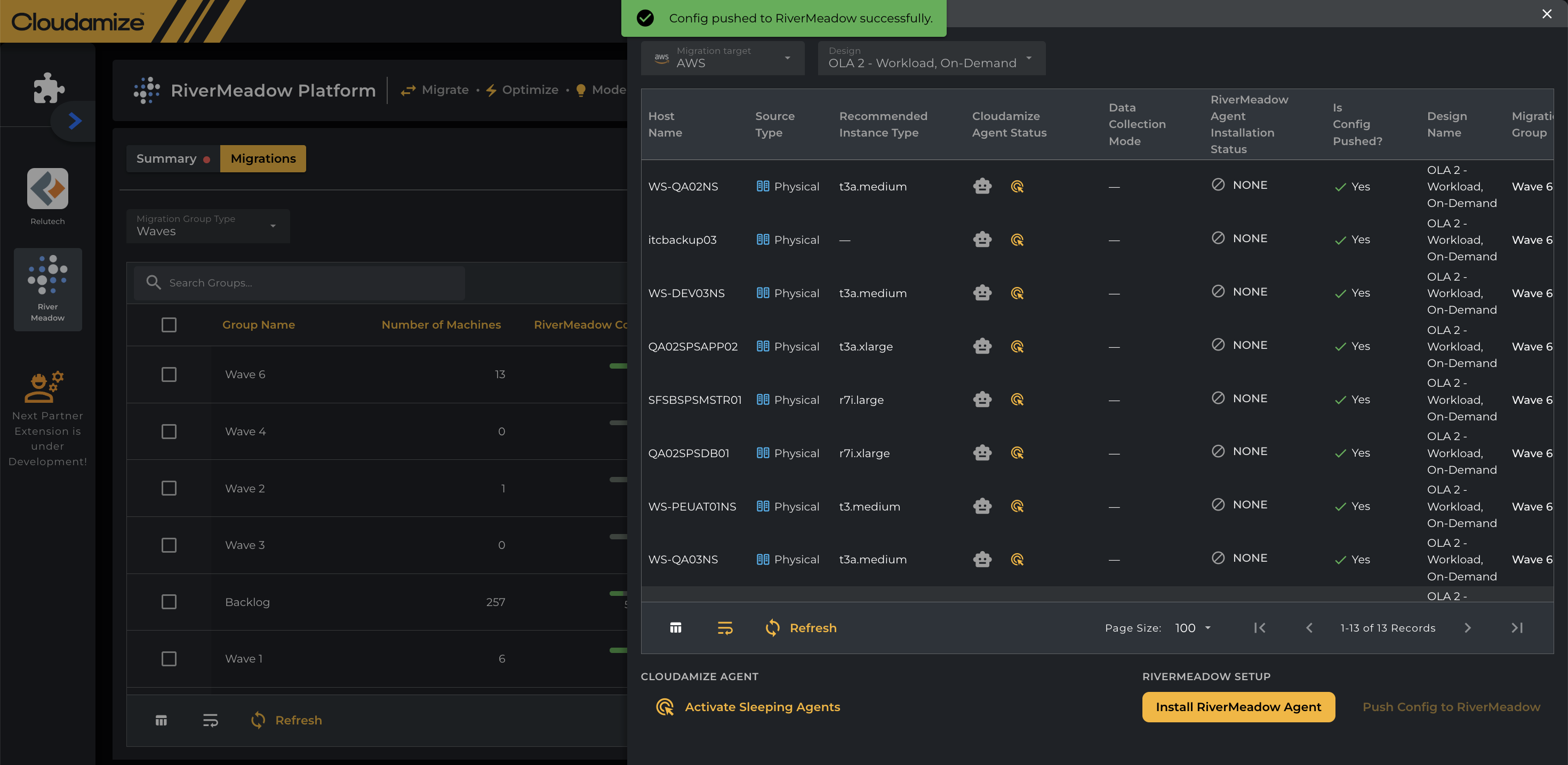Image resolution: width=1568 pixels, height=765 pixels.
Task: Sort by Number of Machines column
Action: 441,325
